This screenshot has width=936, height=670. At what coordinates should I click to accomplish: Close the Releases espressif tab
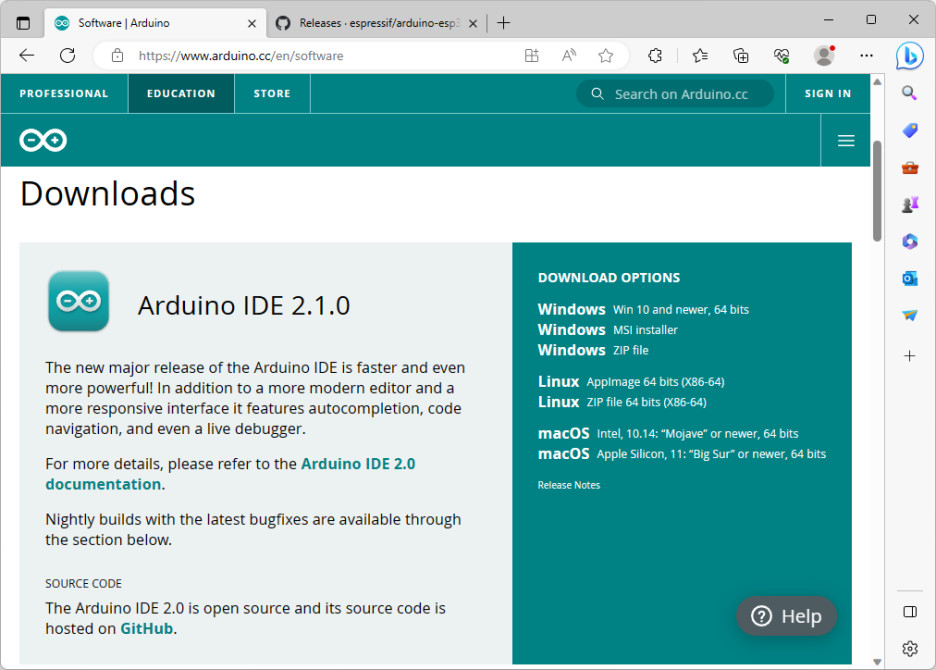point(473,23)
